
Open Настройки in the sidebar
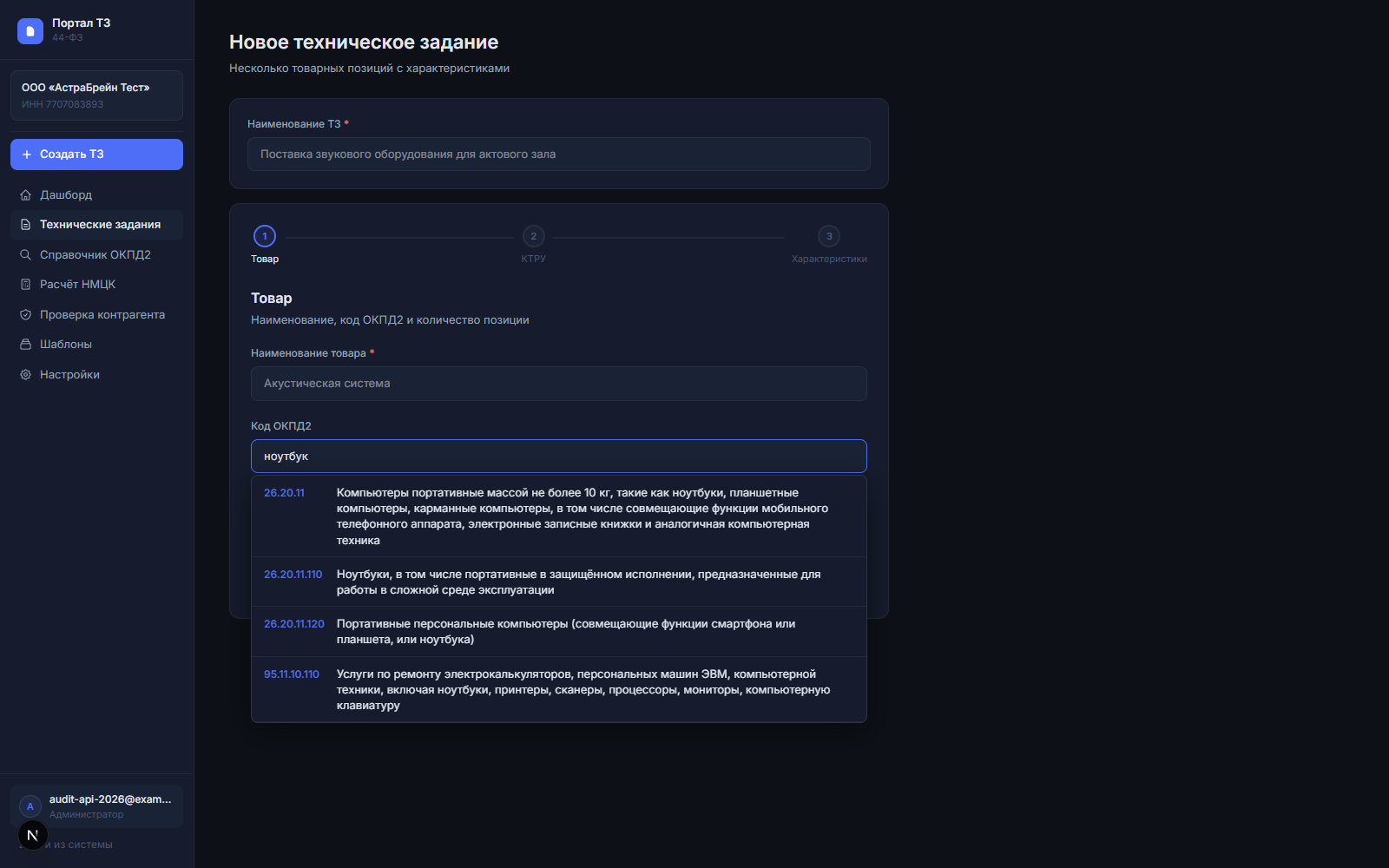tap(96, 375)
